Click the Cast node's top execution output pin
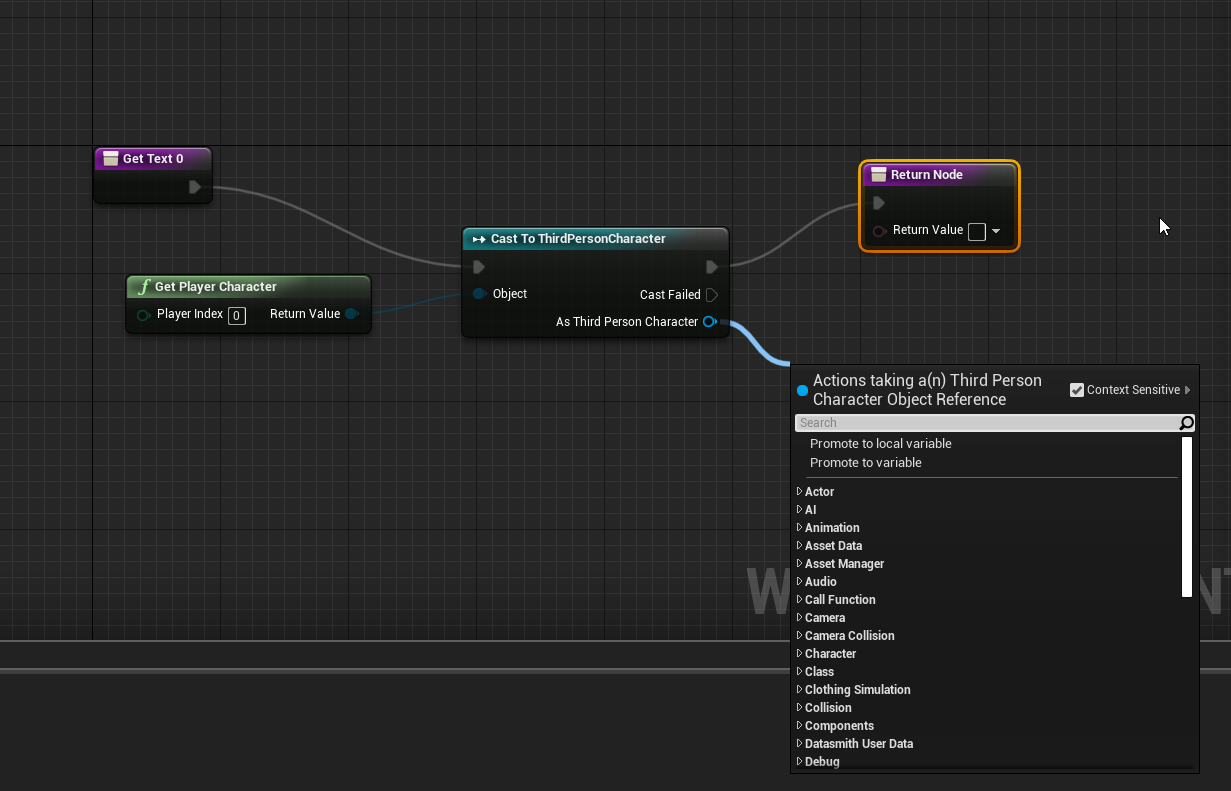Image resolution: width=1231 pixels, height=791 pixels. click(712, 267)
